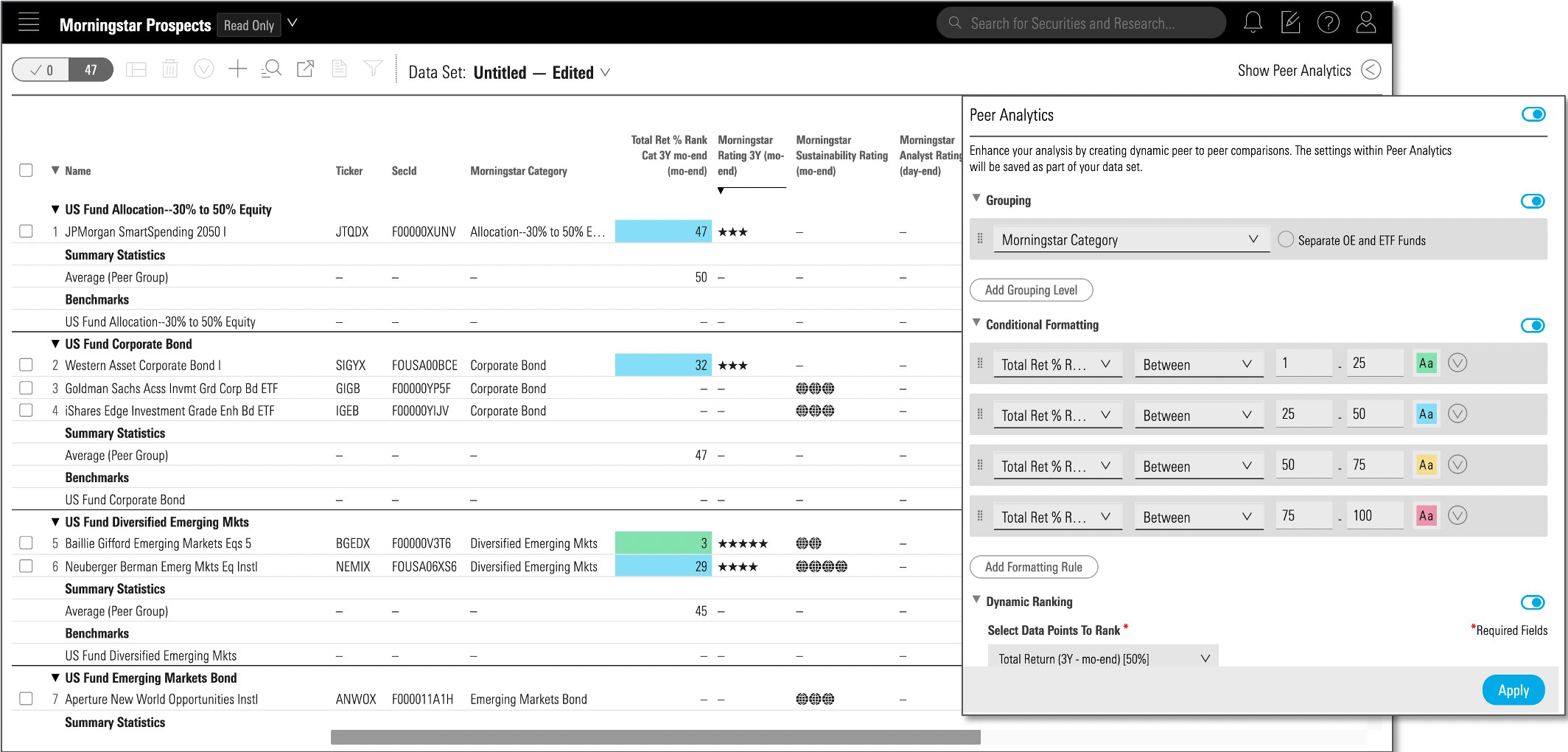Toggle the Peer Analytics master switch
Viewport: 1568px width, 752px height.
pos(1533,114)
